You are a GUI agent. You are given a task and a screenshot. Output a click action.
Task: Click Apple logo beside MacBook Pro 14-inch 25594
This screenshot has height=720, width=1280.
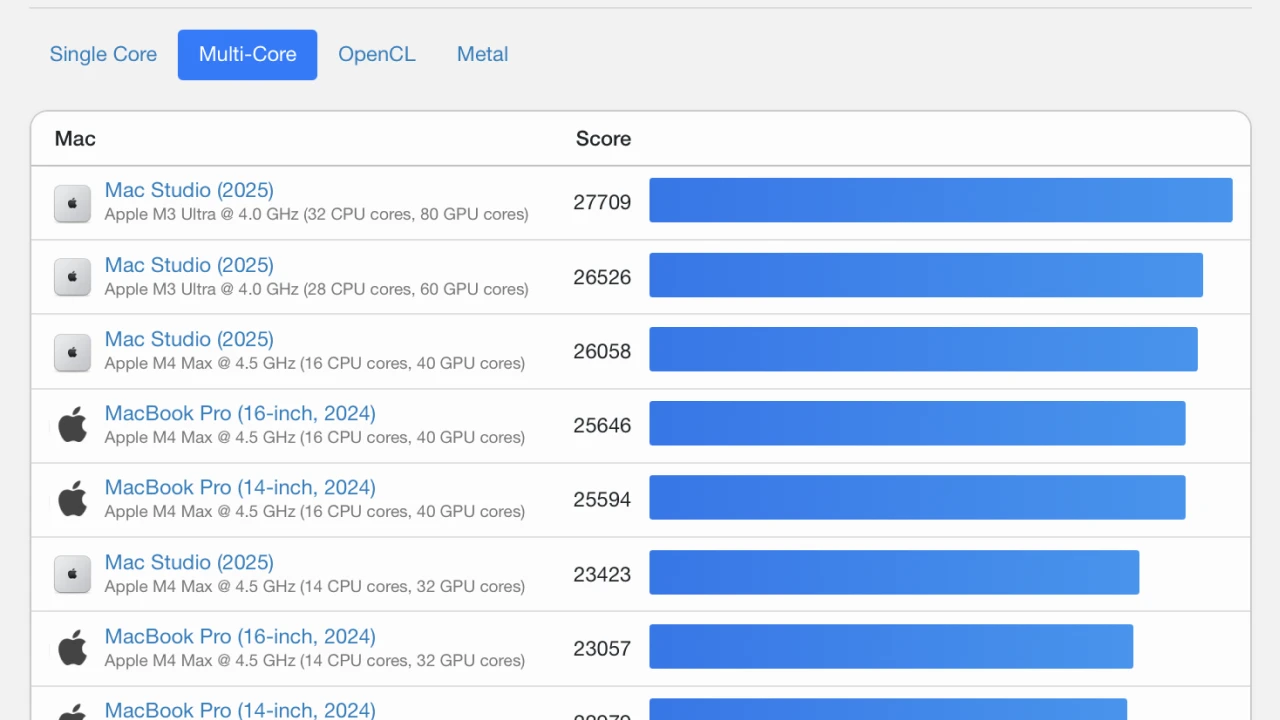coord(72,499)
